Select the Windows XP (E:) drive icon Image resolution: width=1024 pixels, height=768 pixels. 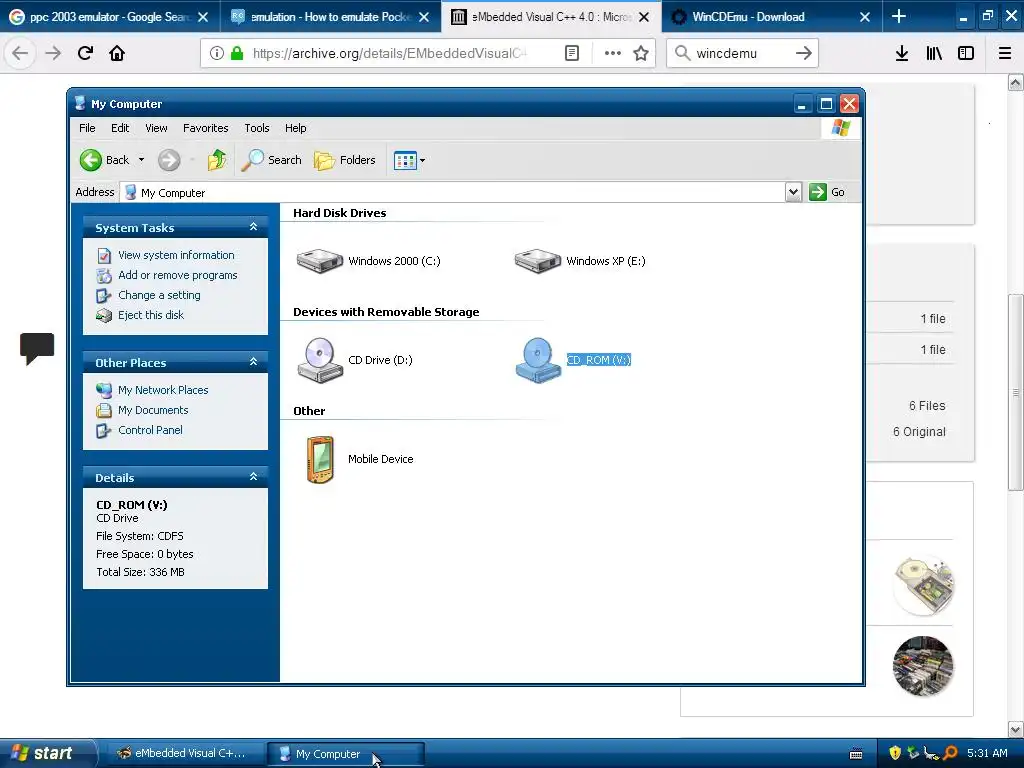click(x=537, y=261)
